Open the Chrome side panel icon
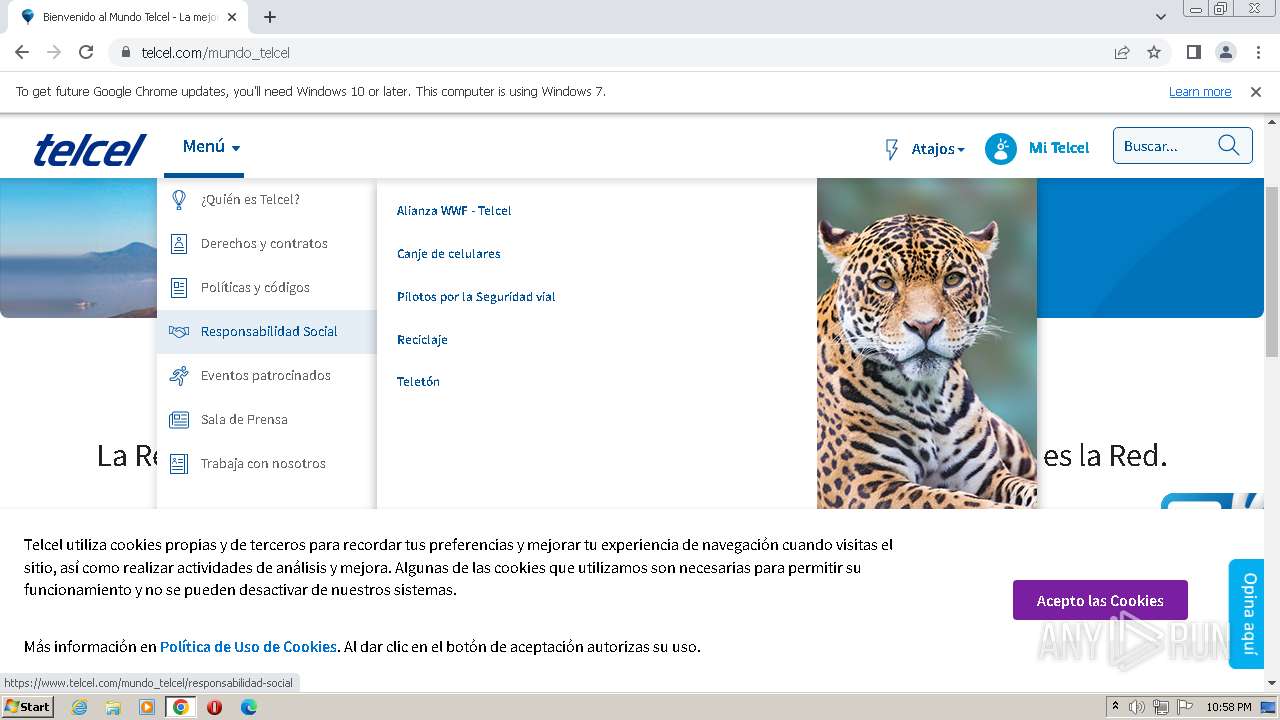Viewport: 1280px width, 720px height. (1194, 52)
